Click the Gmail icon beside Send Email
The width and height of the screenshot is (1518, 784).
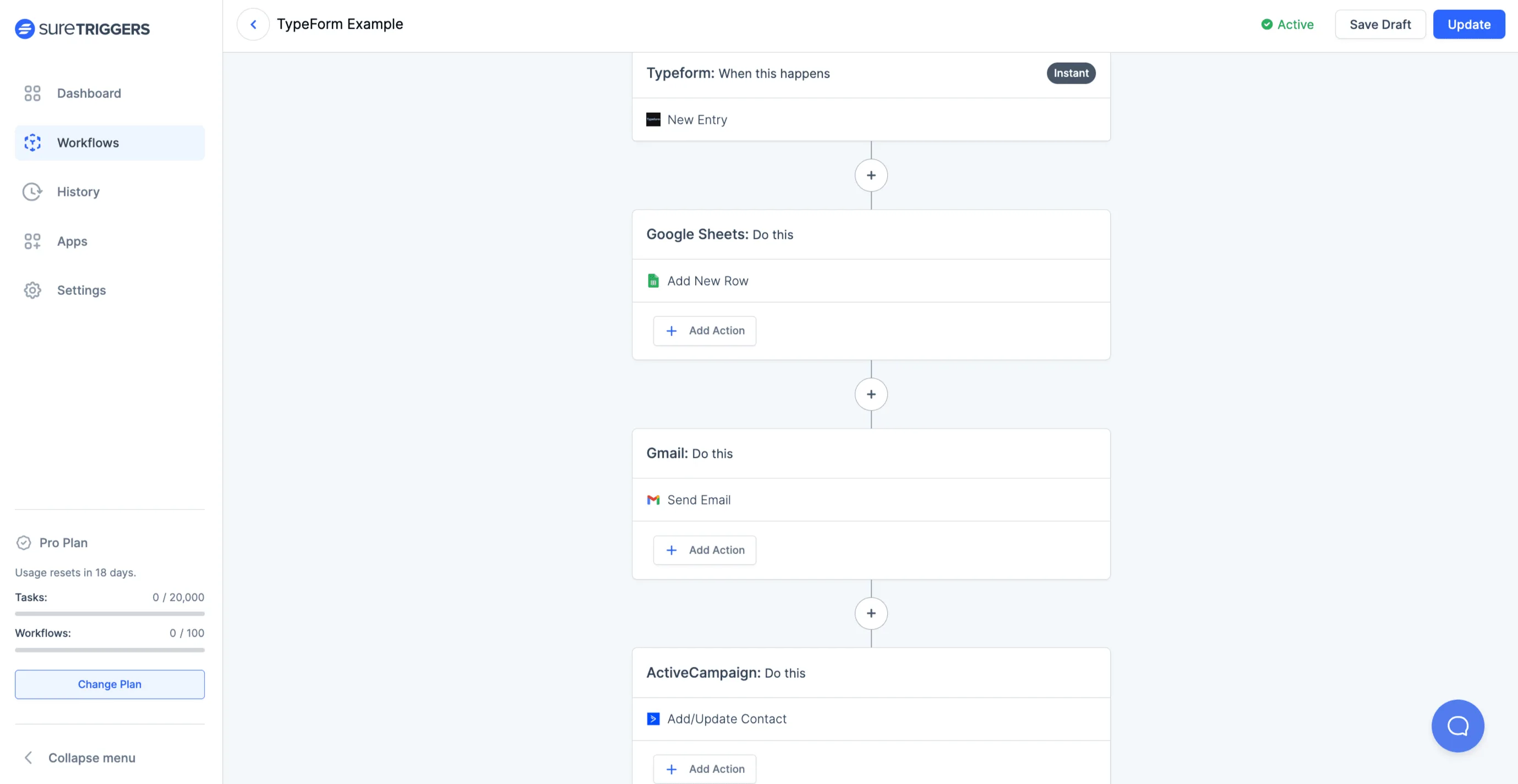pyautogui.click(x=653, y=500)
